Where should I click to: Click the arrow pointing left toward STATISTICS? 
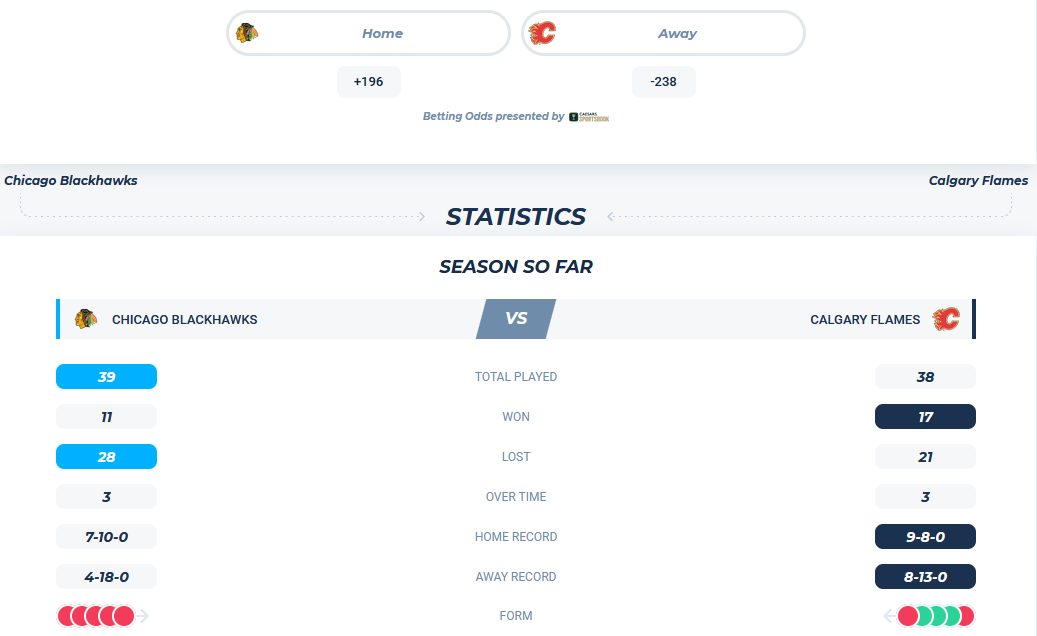click(610, 216)
